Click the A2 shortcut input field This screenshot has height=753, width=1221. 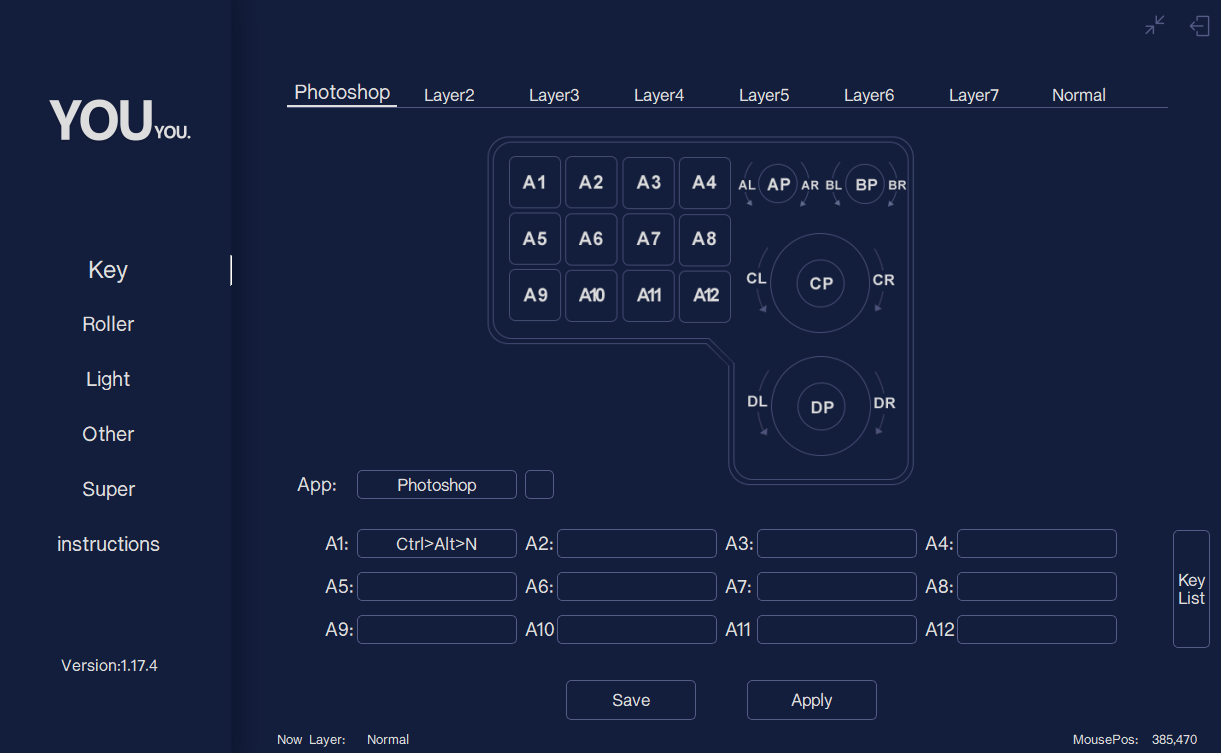coord(637,544)
